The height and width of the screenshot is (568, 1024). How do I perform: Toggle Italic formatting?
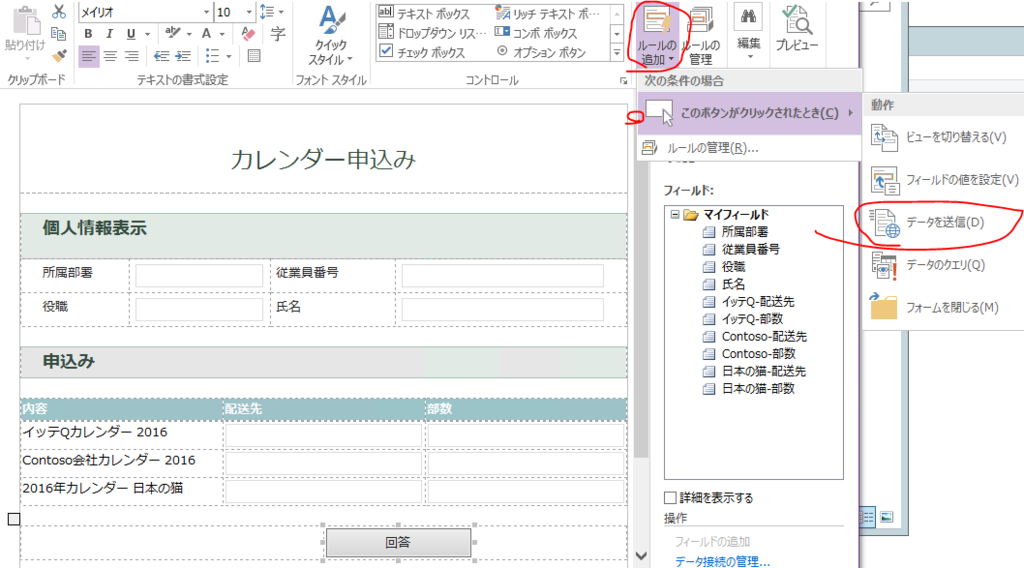click(x=109, y=33)
